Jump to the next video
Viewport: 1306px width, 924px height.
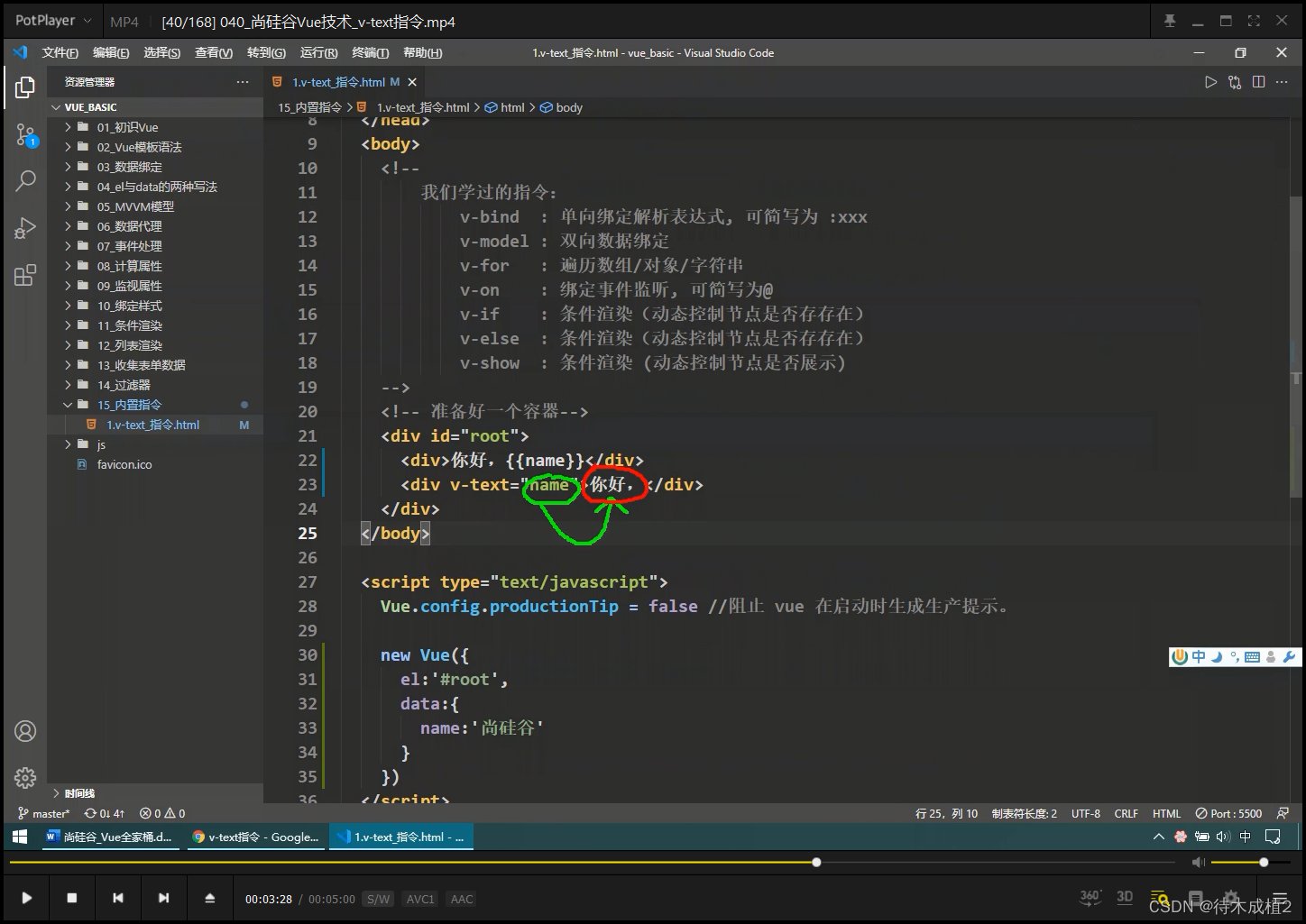[163, 898]
